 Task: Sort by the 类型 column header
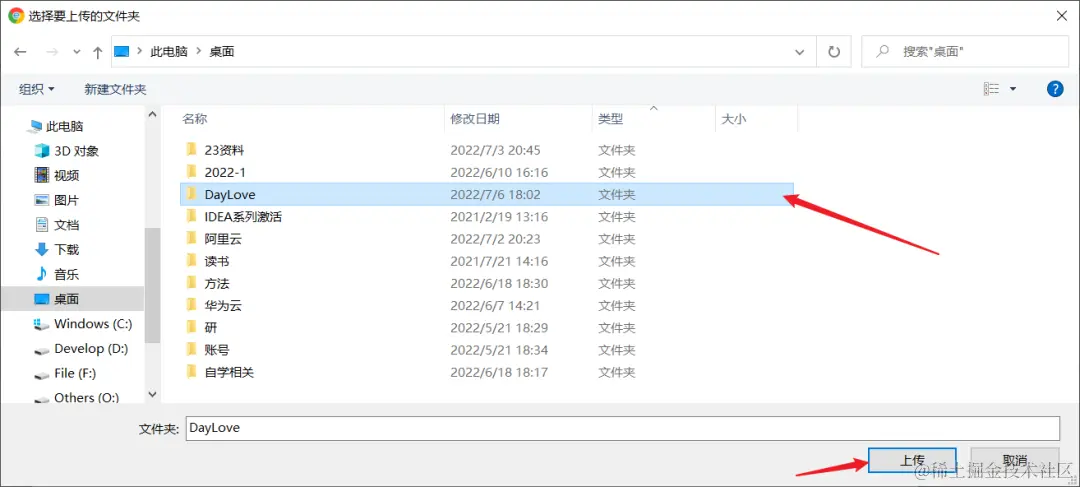tap(610, 118)
